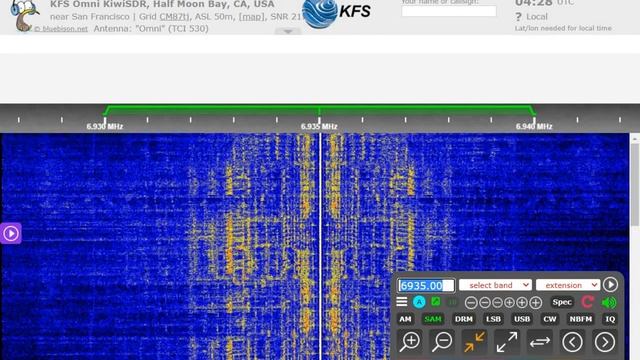
Task: Click the 6.935 MHz label on frequency scale
Action: (319, 127)
